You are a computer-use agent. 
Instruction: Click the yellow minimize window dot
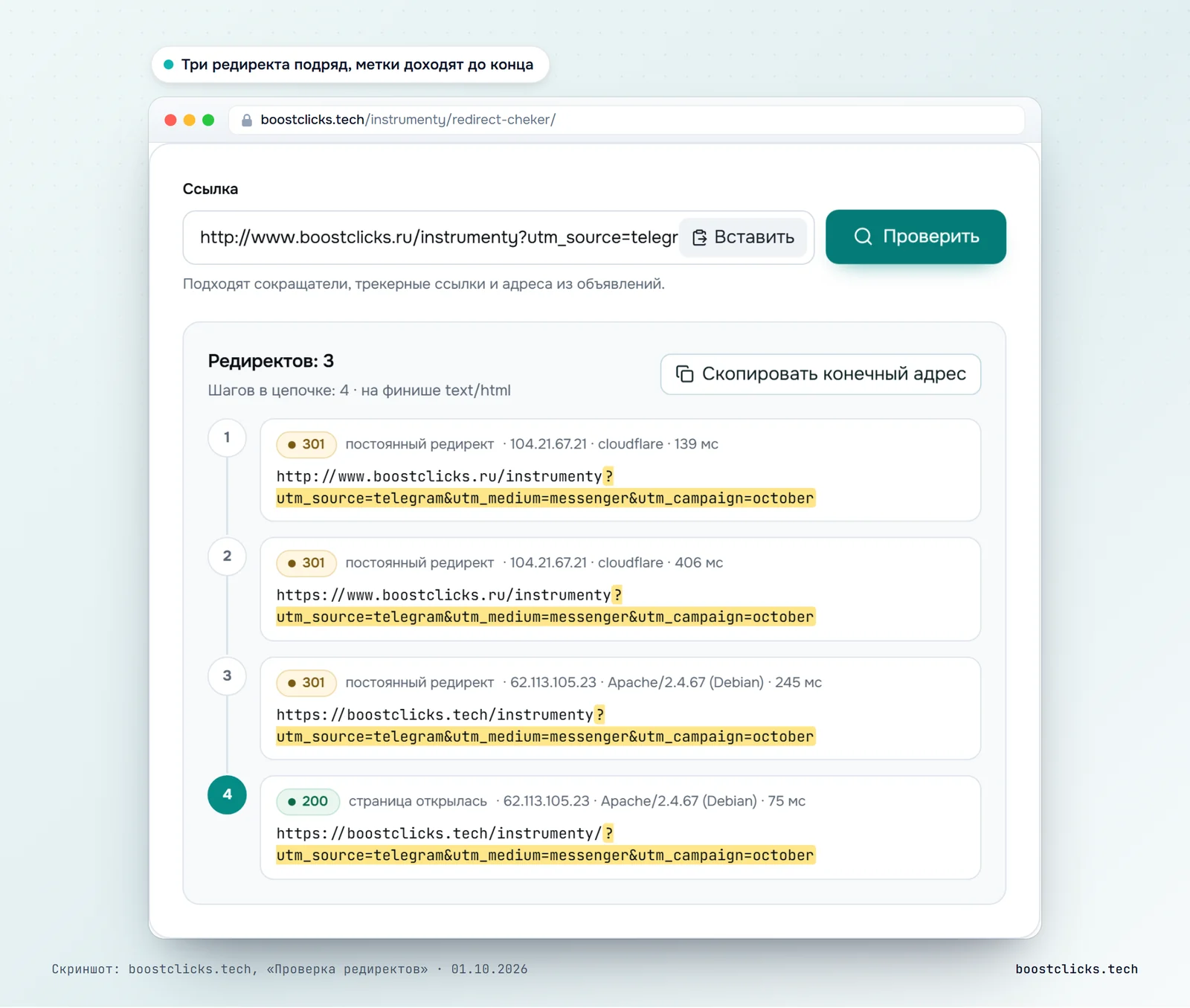tap(190, 120)
